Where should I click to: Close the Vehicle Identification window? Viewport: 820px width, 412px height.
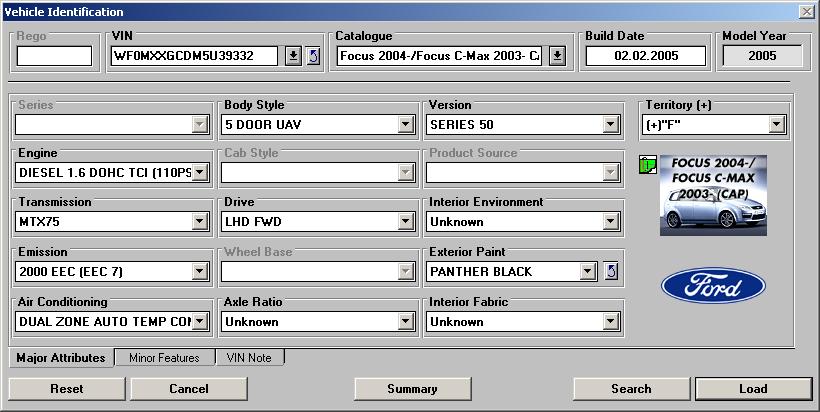(806, 11)
